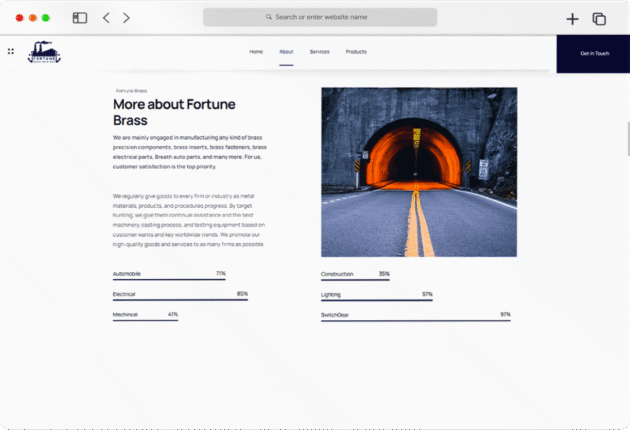Go forward using the browser forward arrow
630x430 pixels.
point(126,18)
